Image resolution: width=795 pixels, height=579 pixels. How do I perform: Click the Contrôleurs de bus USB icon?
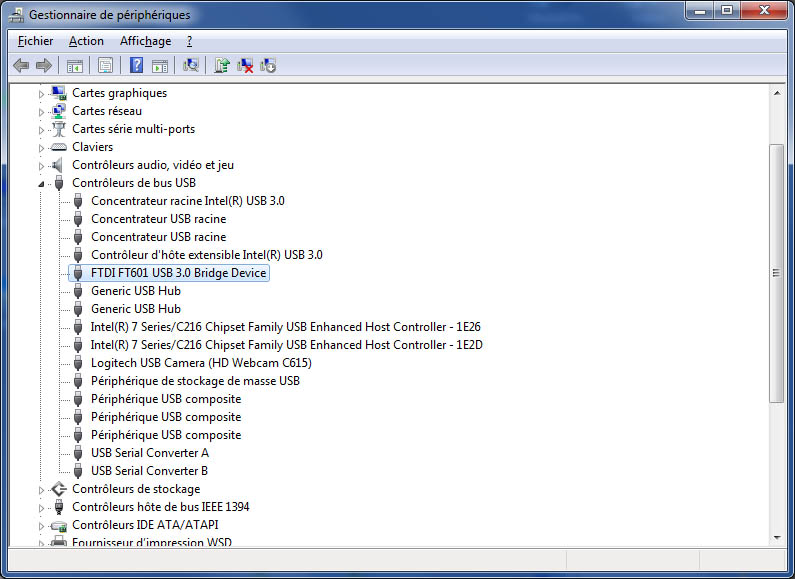[x=59, y=183]
